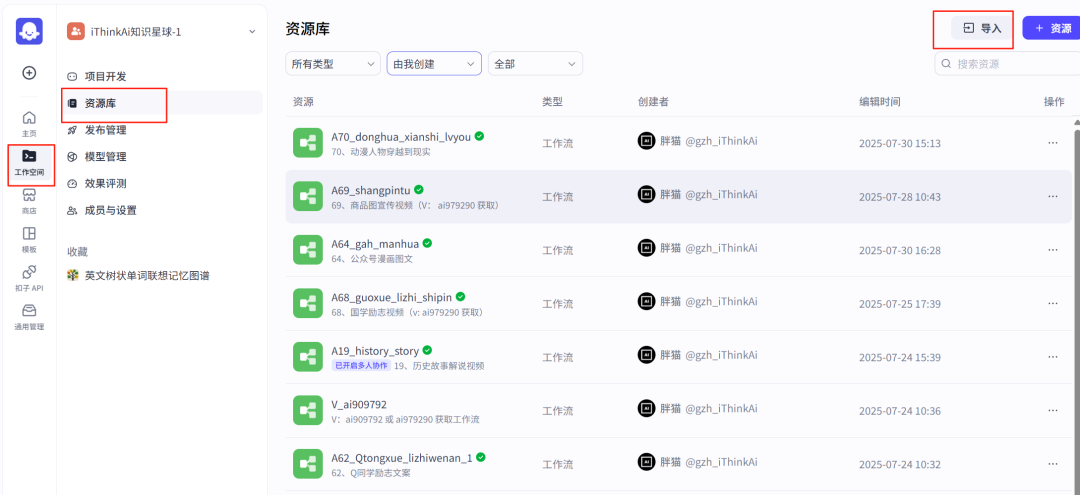
Task: Click 工作流 type in V_ai909792 row
Action: coord(557,411)
